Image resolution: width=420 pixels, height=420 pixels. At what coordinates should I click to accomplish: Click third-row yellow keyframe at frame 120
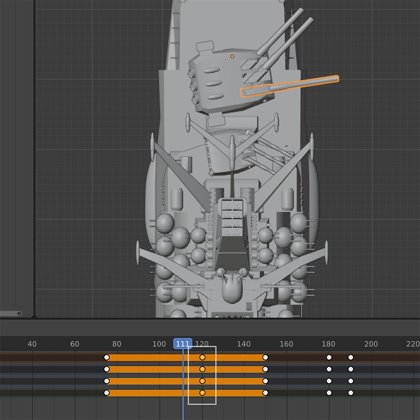click(x=202, y=381)
